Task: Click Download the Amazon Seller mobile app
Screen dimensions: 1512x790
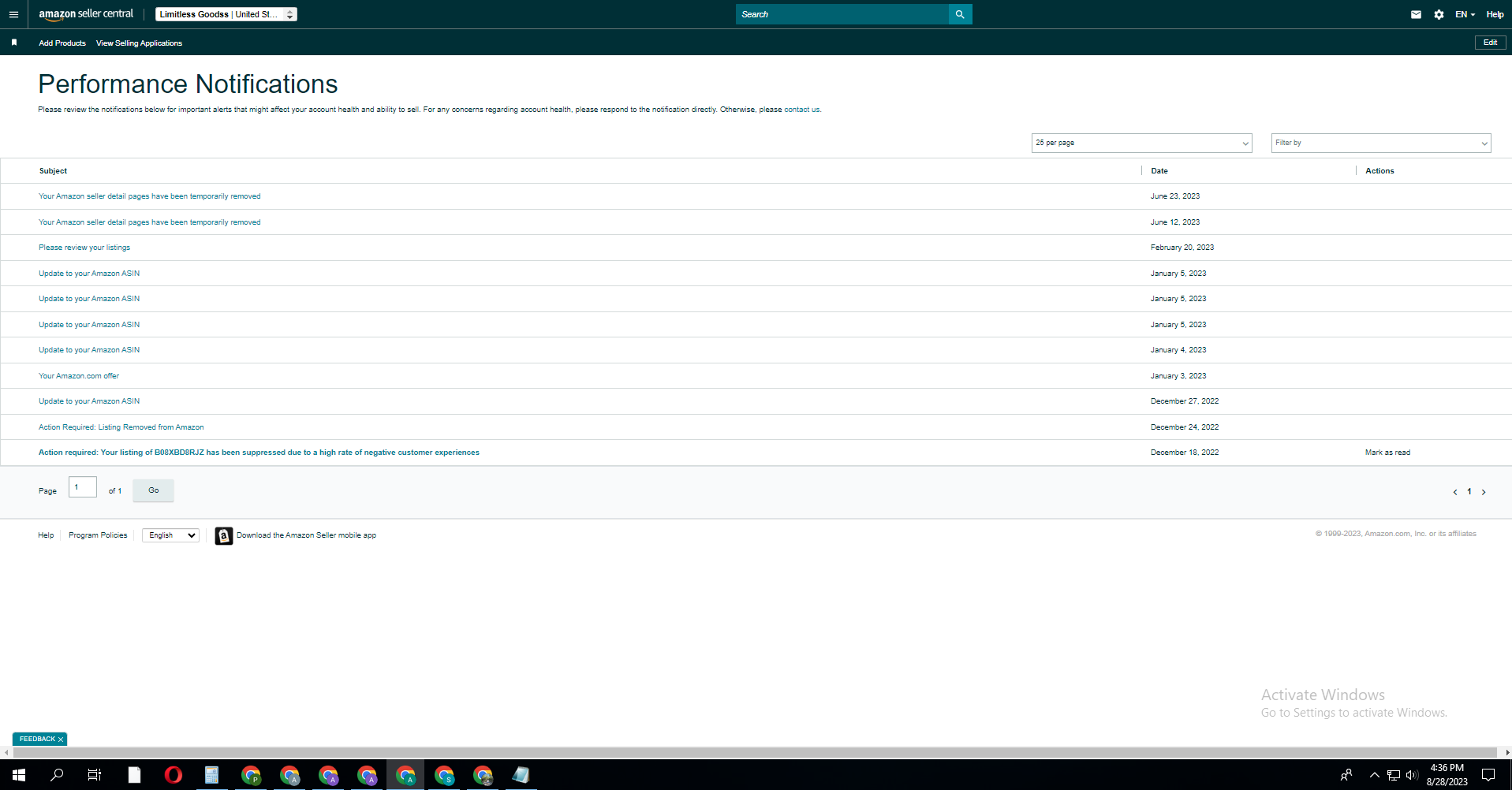Action: click(x=306, y=535)
